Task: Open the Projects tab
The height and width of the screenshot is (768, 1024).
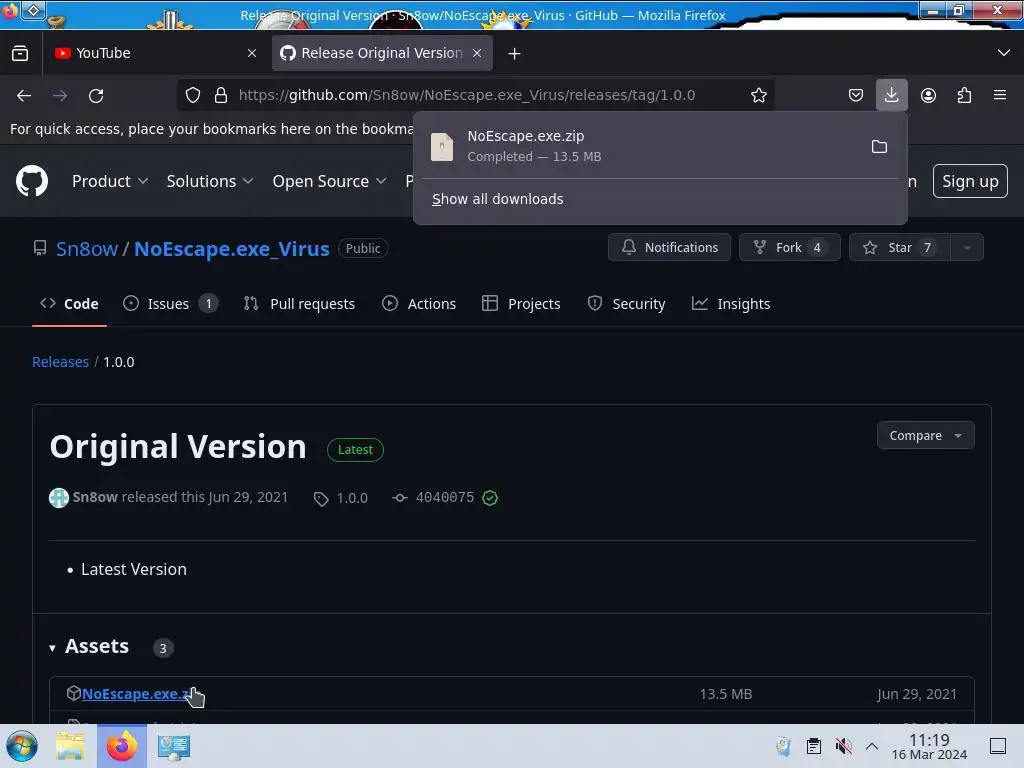Action: point(521,304)
